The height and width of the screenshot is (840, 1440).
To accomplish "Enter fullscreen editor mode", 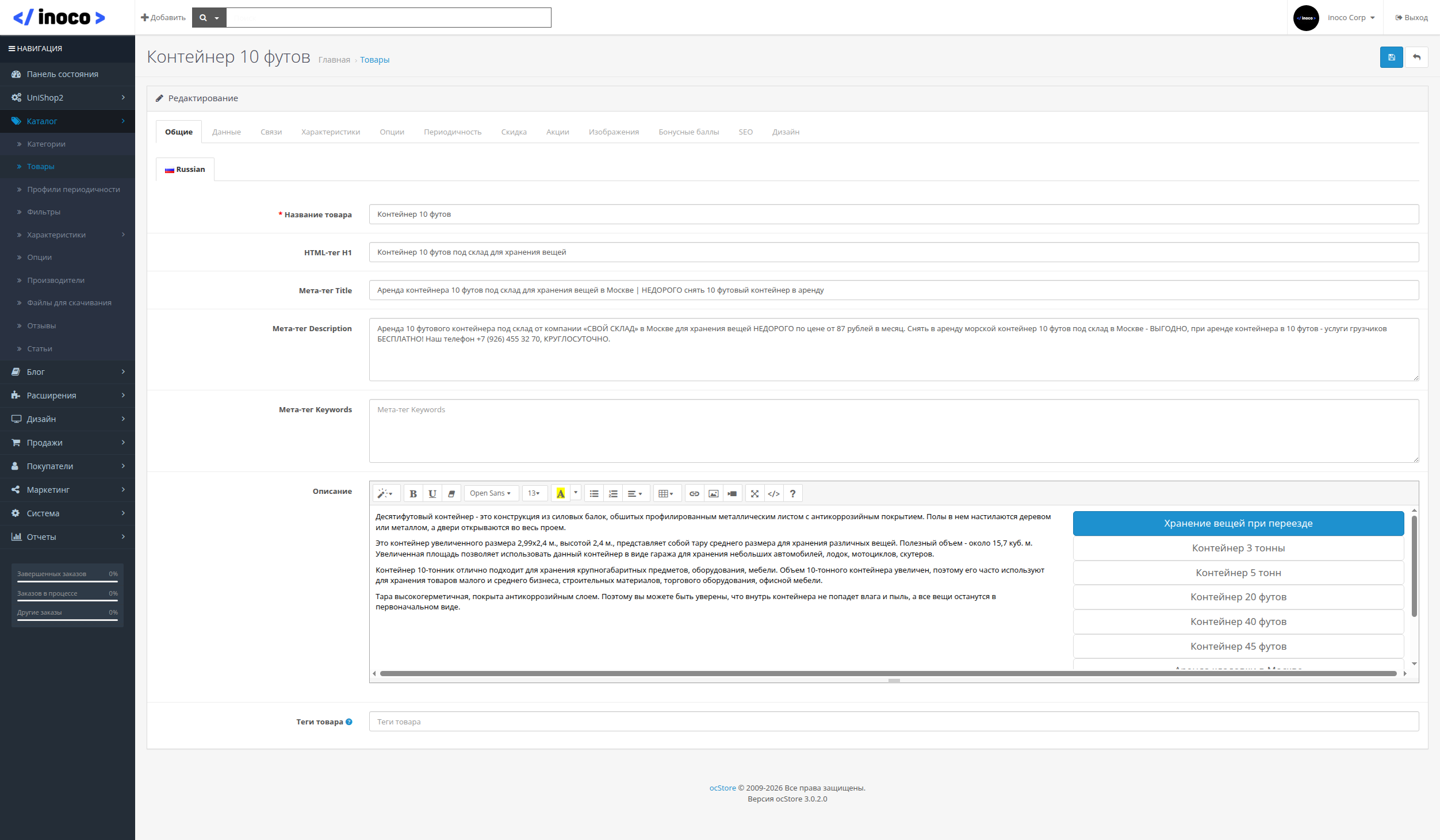I will pos(755,493).
